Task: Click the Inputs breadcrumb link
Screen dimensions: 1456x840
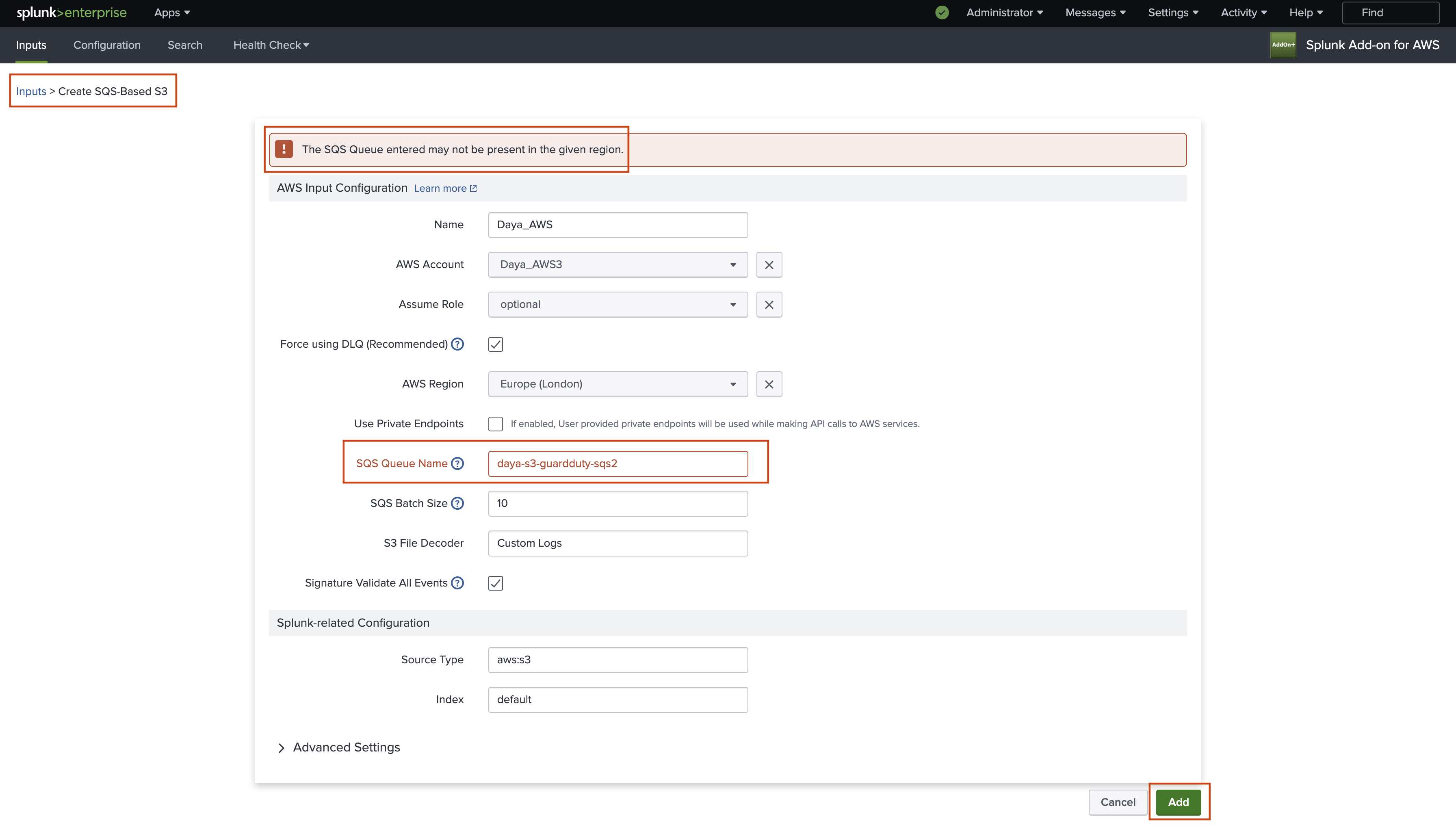Action: (x=31, y=91)
